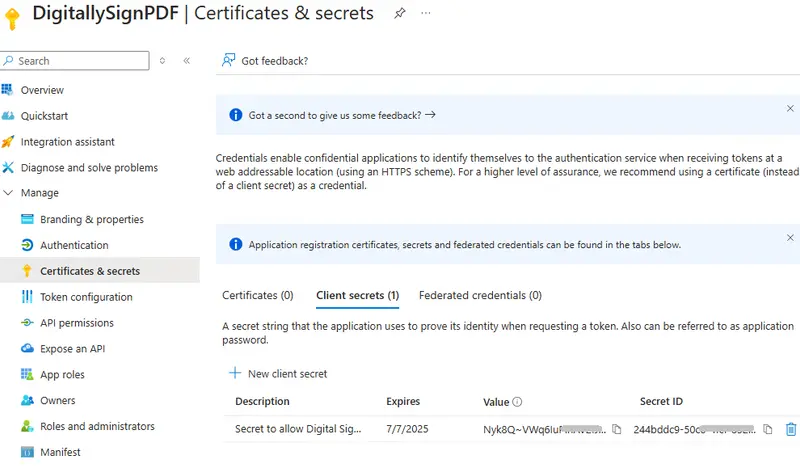800x468 pixels.
Task: Switch to Federated credentials (0) tab
Action: coord(480,295)
